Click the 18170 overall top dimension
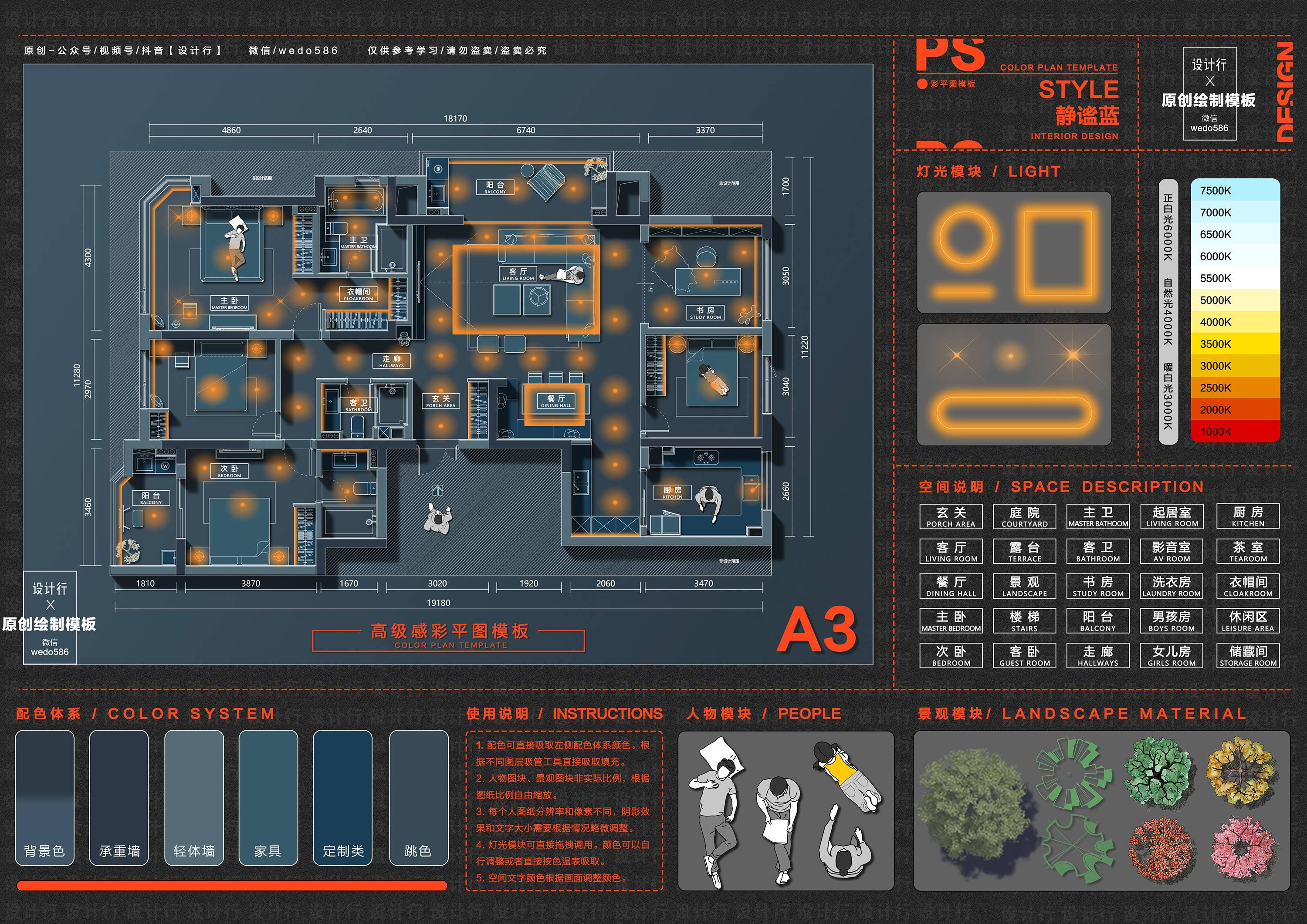Viewport: 1307px width, 924px height. point(455,118)
